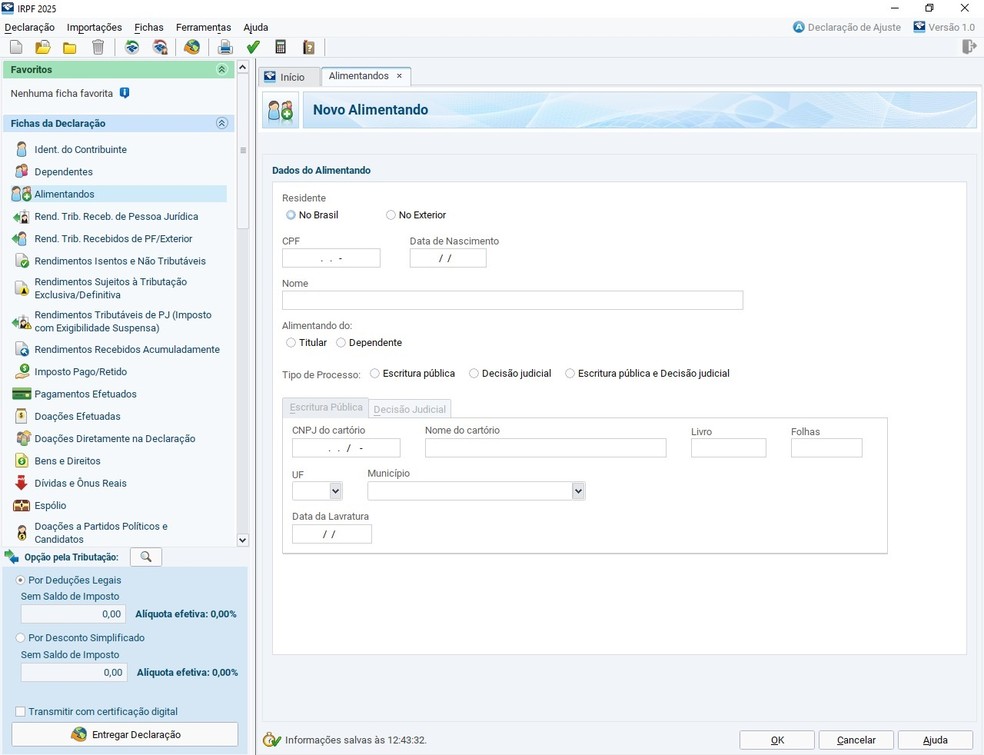Screen dimensions: 984x755
Task: Click the globe transmit icon in toolbar
Action: pos(192,47)
